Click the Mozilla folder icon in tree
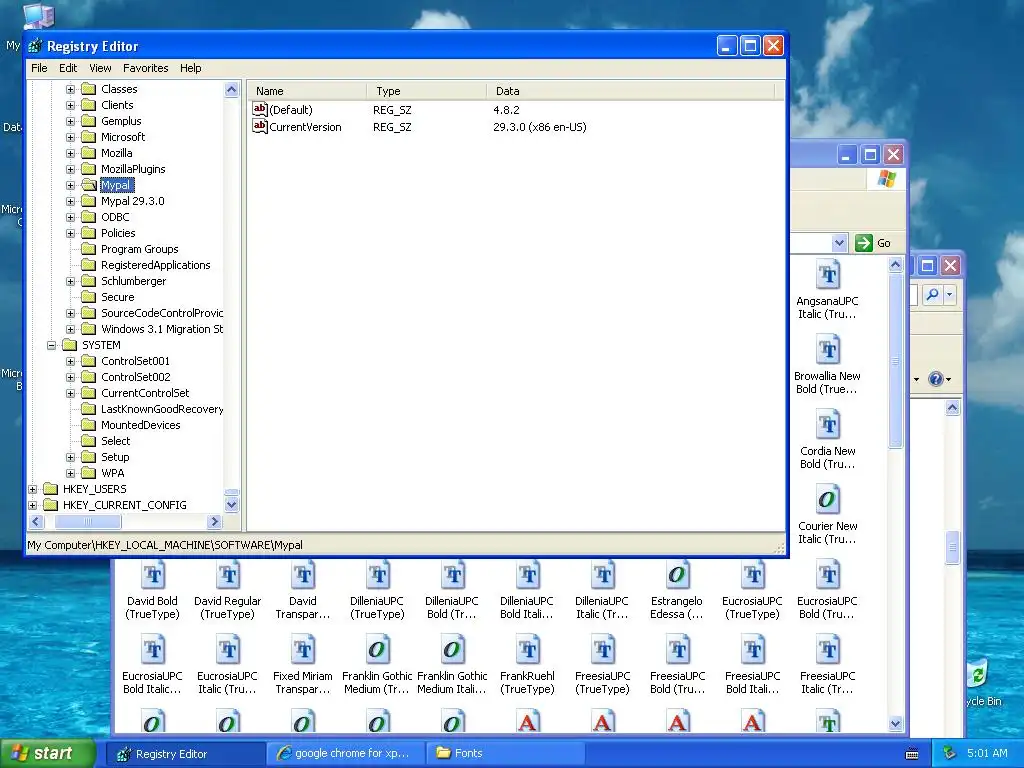1024x768 pixels. (x=89, y=153)
